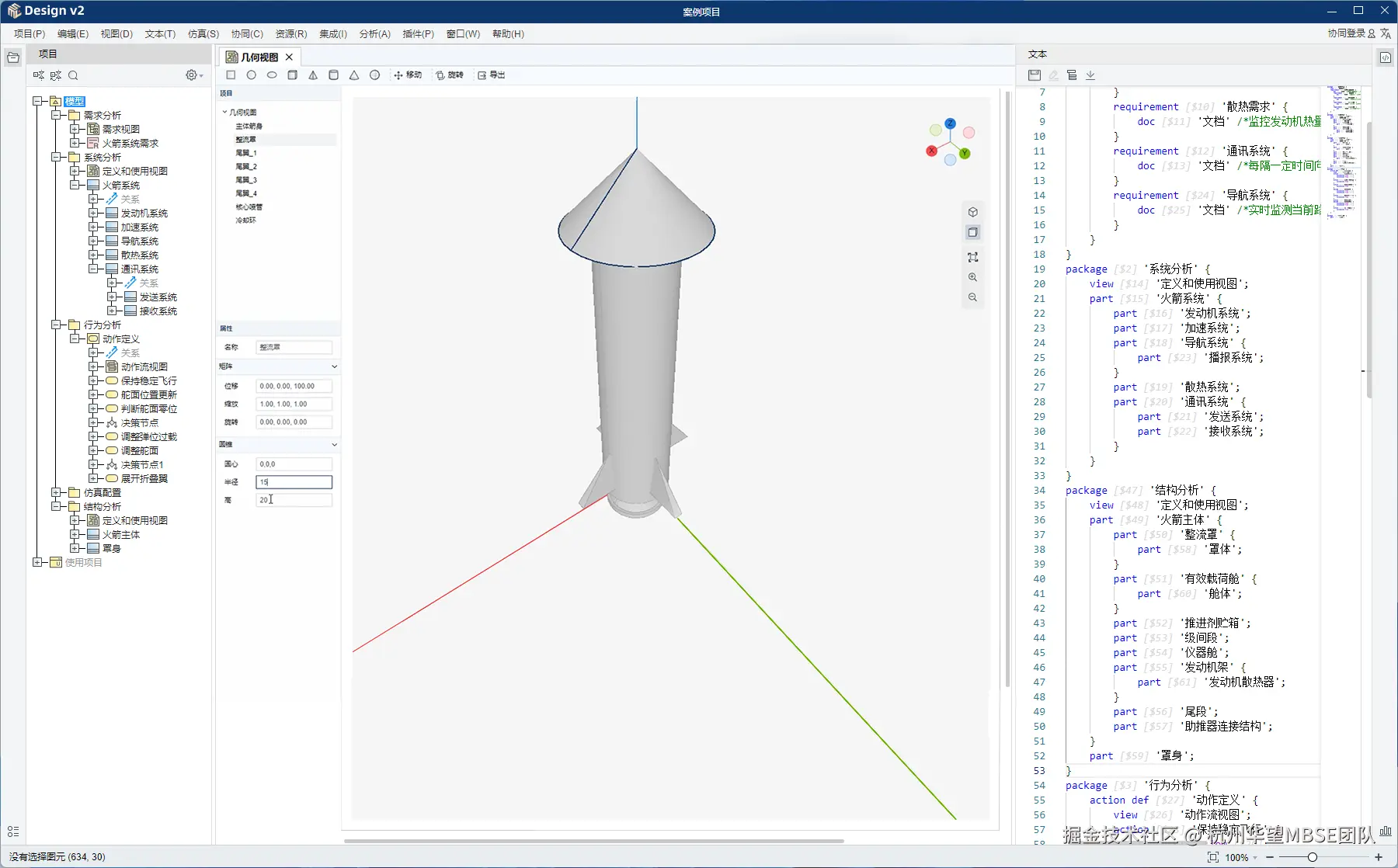
Task: Click the 位移 translation input field
Action: [x=294, y=386]
